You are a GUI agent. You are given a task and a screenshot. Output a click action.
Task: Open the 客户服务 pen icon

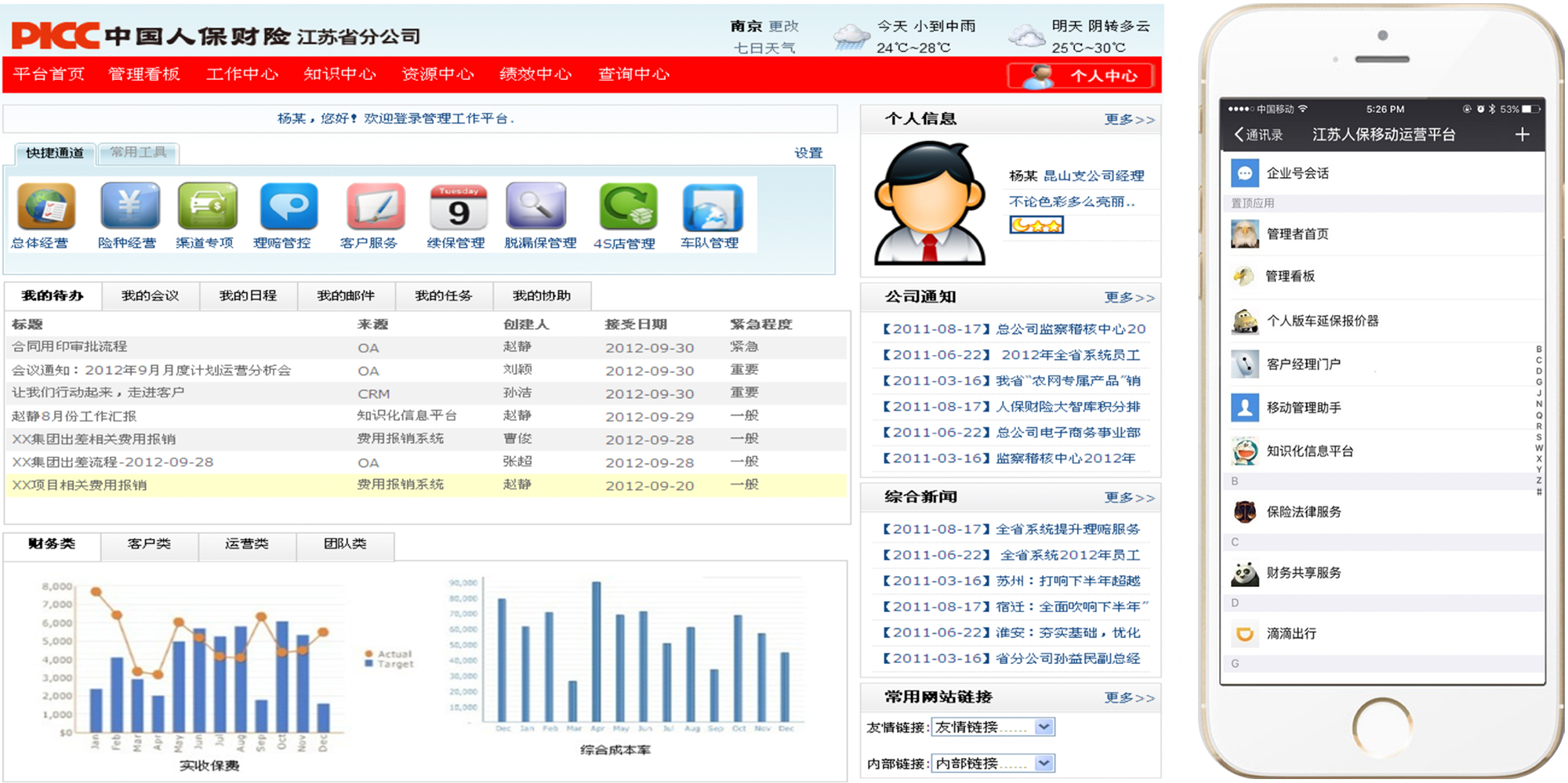[x=376, y=206]
